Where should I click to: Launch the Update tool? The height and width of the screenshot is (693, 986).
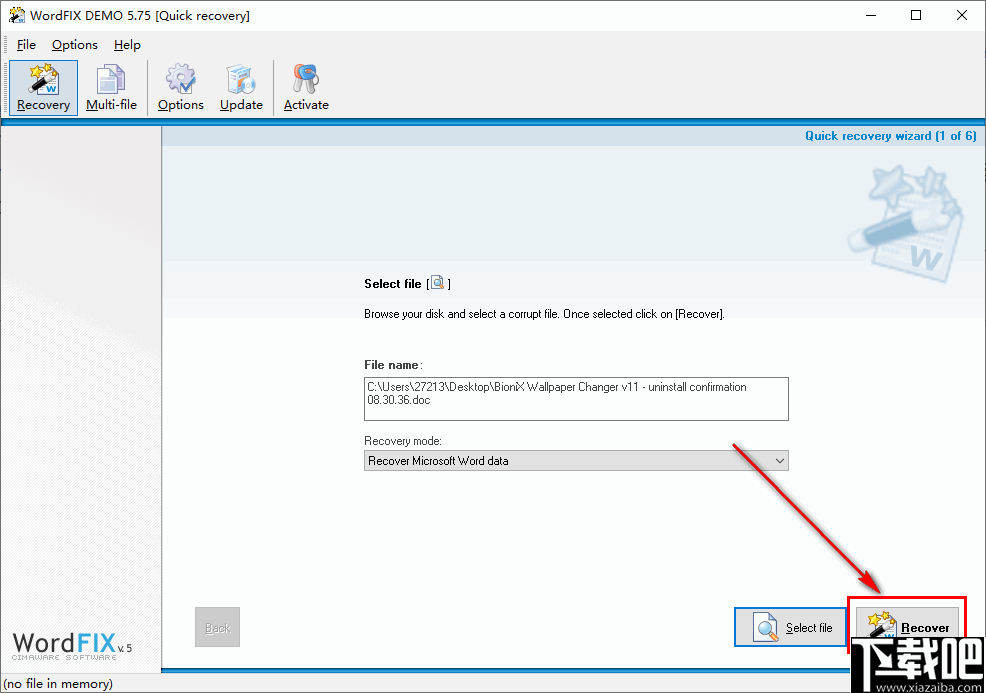pos(241,87)
